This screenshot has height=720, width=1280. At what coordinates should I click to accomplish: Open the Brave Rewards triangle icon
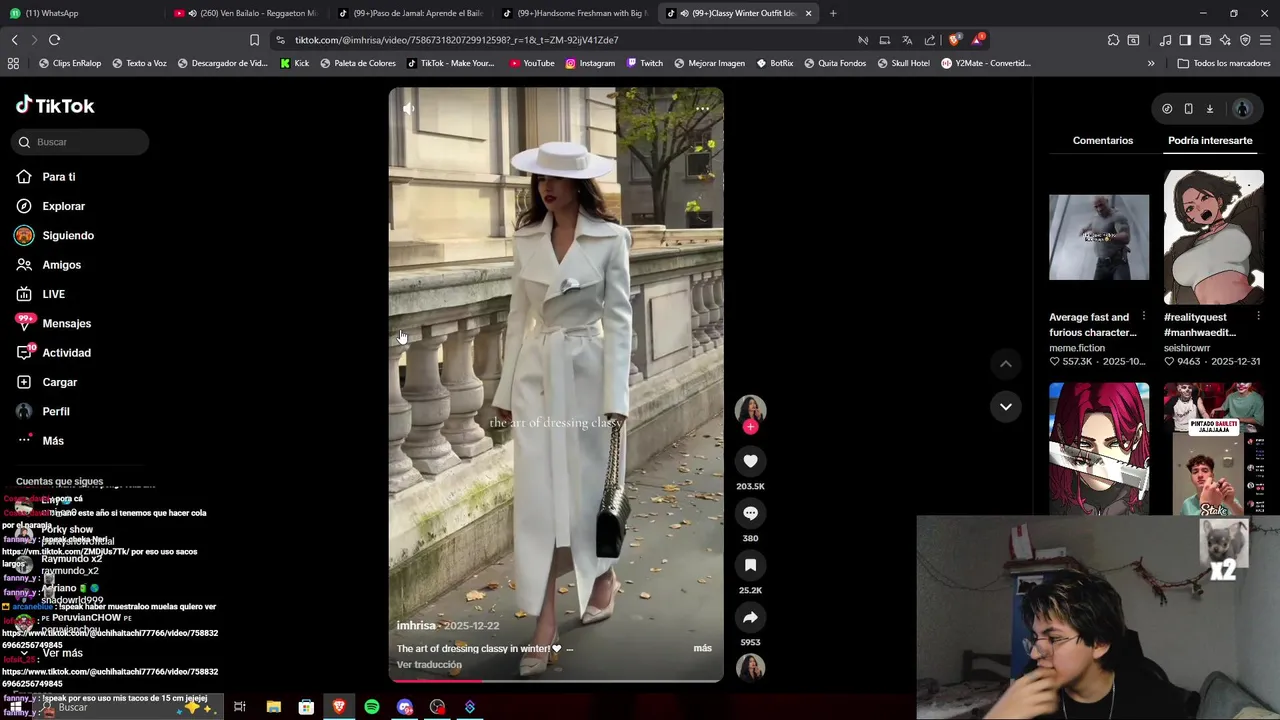[x=979, y=39]
